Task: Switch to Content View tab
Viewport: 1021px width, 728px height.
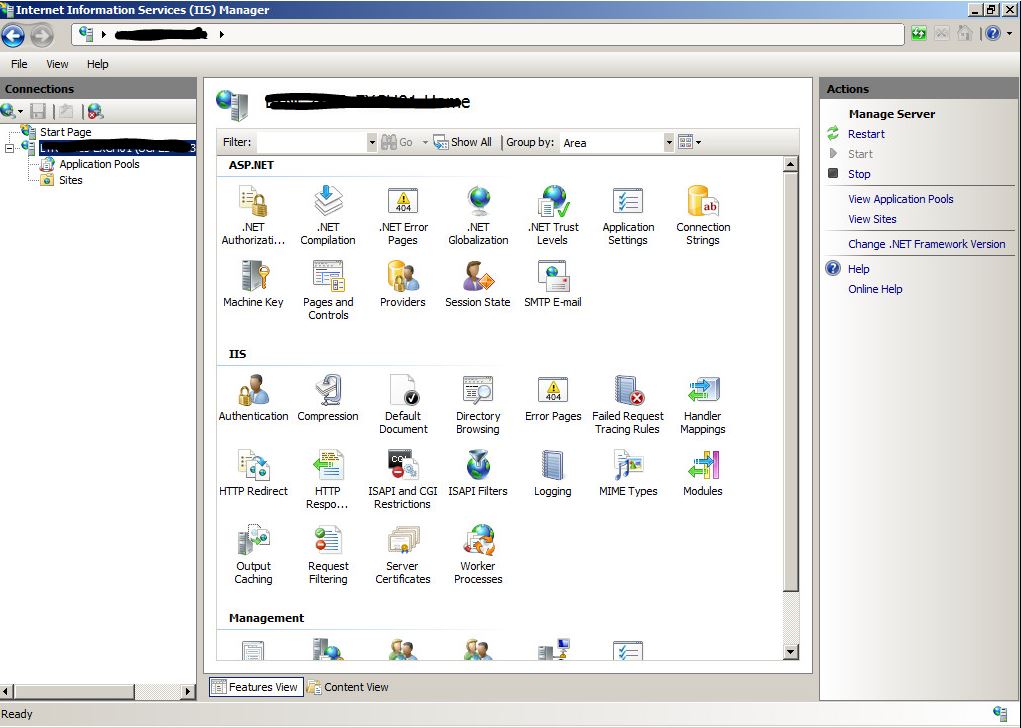Action: pos(348,687)
